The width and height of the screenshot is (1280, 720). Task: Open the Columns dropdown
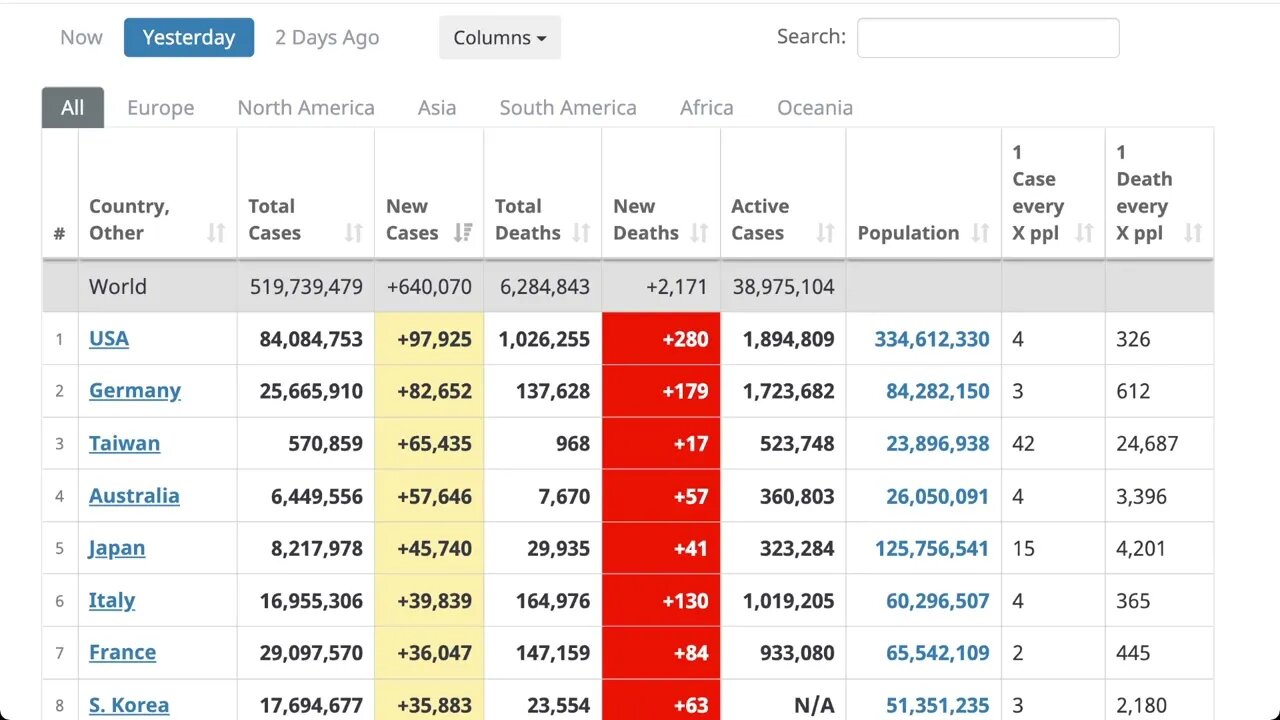pos(499,38)
